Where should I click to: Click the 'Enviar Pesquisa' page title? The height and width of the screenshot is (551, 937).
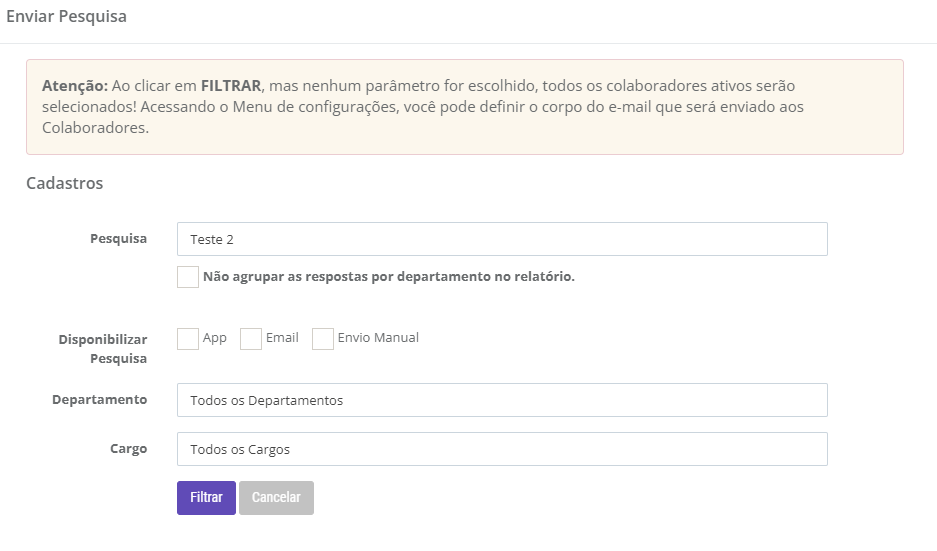point(66,16)
